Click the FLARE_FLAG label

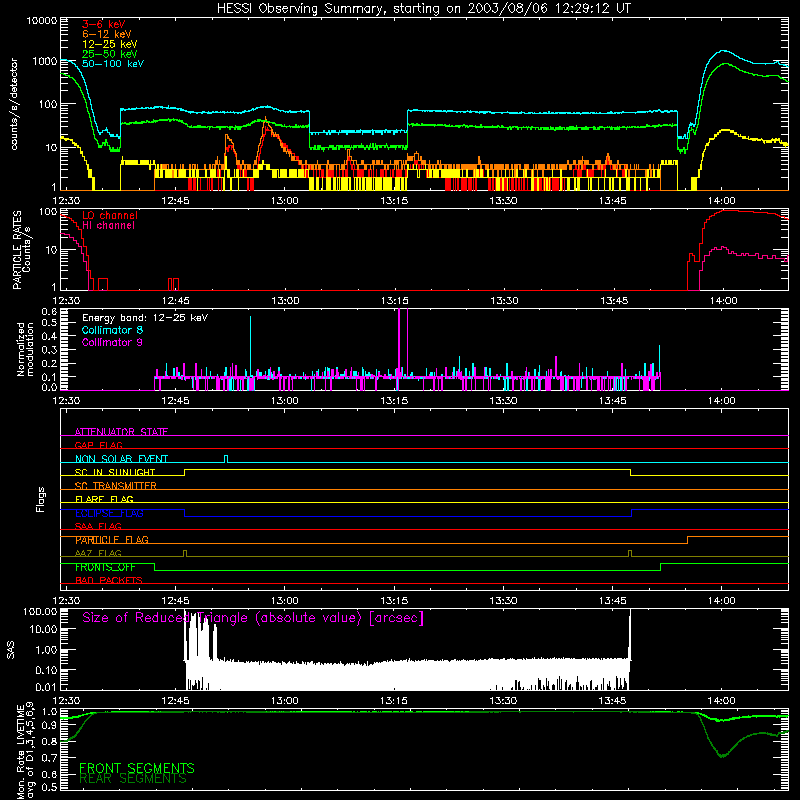pyautogui.click(x=104, y=499)
